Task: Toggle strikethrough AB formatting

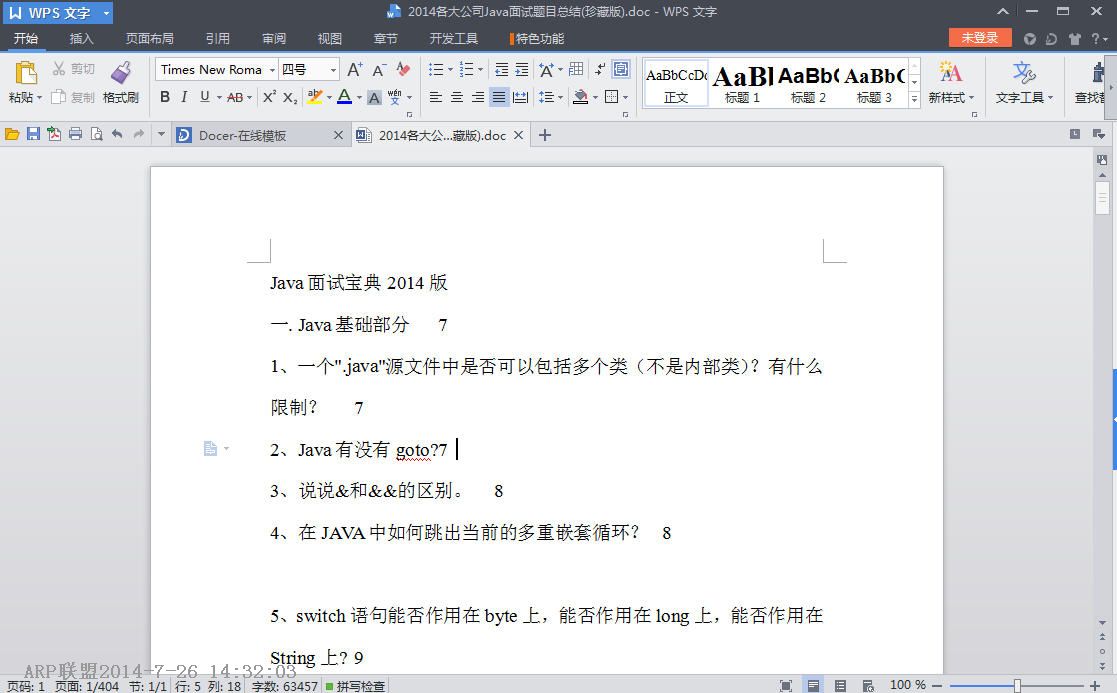Action: coord(235,98)
